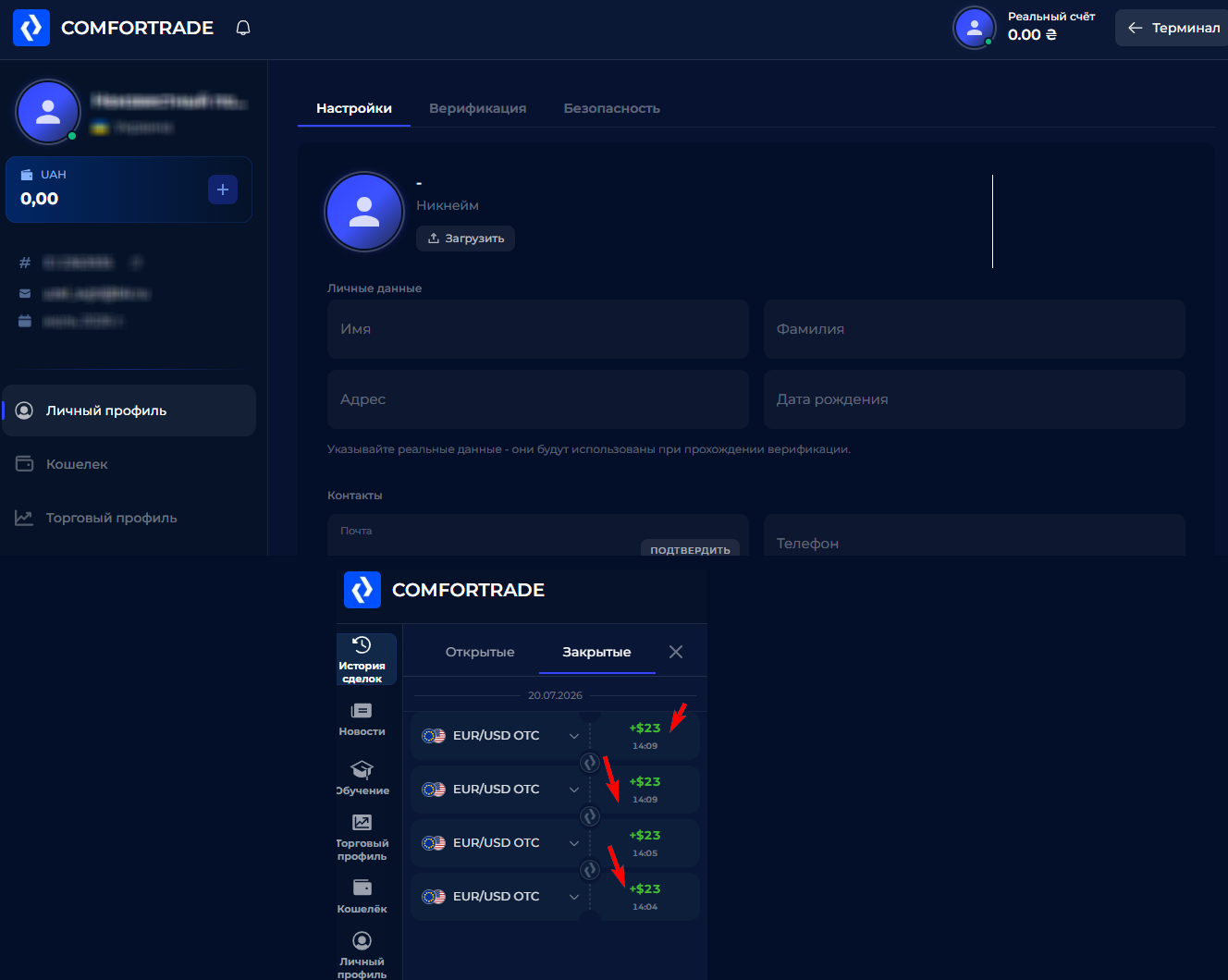The width and height of the screenshot is (1228, 980).
Task: Click COMFORTRADE logo in lower panel
Action: point(445,590)
